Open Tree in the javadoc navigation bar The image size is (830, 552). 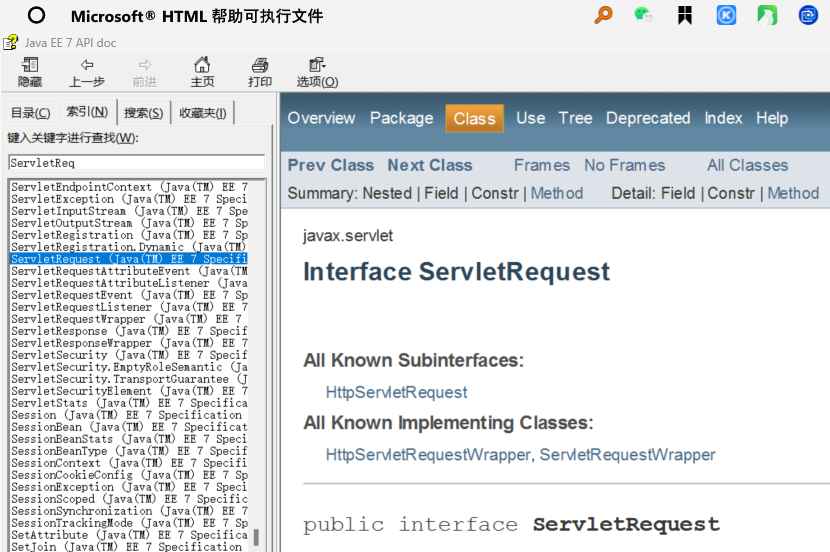pyautogui.click(x=575, y=118)
